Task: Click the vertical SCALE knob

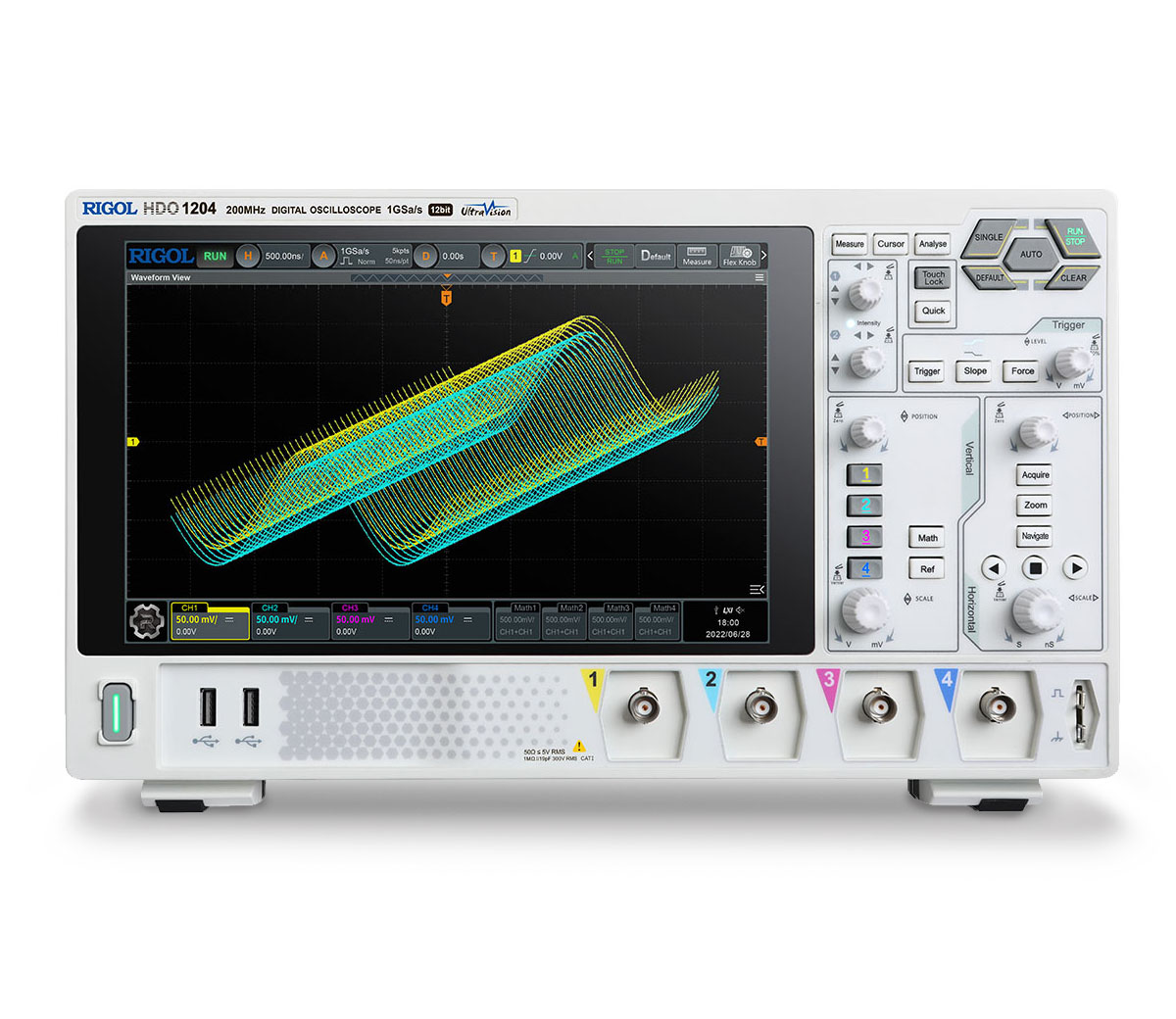Action: (865, 609)
